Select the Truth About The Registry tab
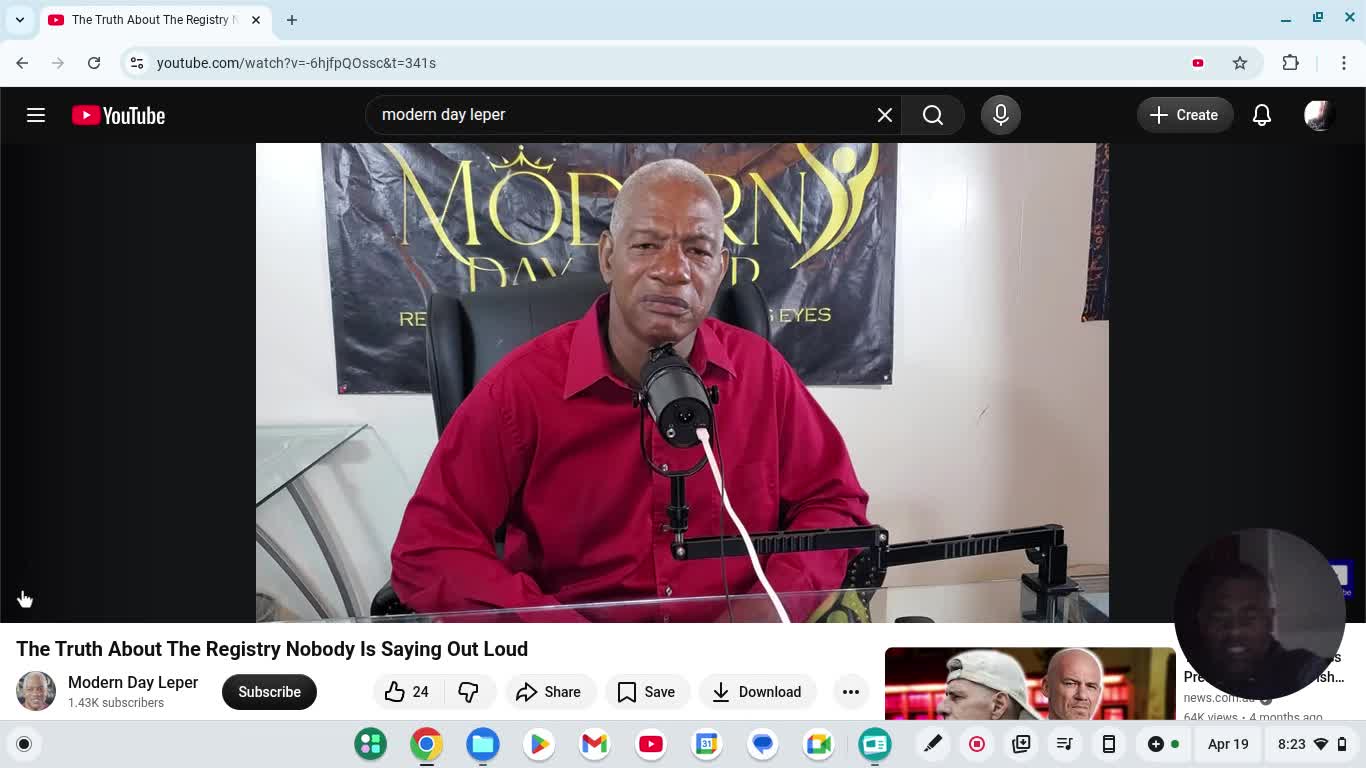The height and width of the screenshot is (768, 1366). tap(150, 20)
